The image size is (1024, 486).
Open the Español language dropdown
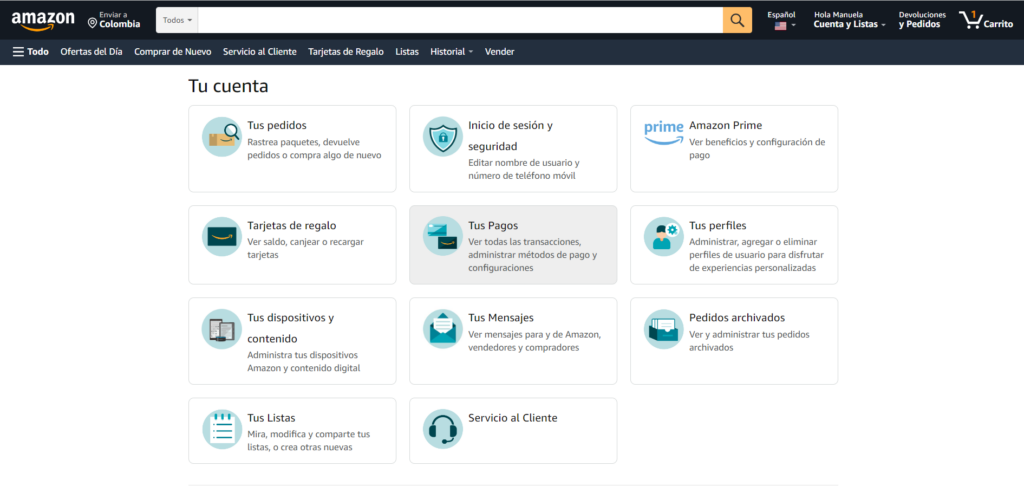[781, 20]
